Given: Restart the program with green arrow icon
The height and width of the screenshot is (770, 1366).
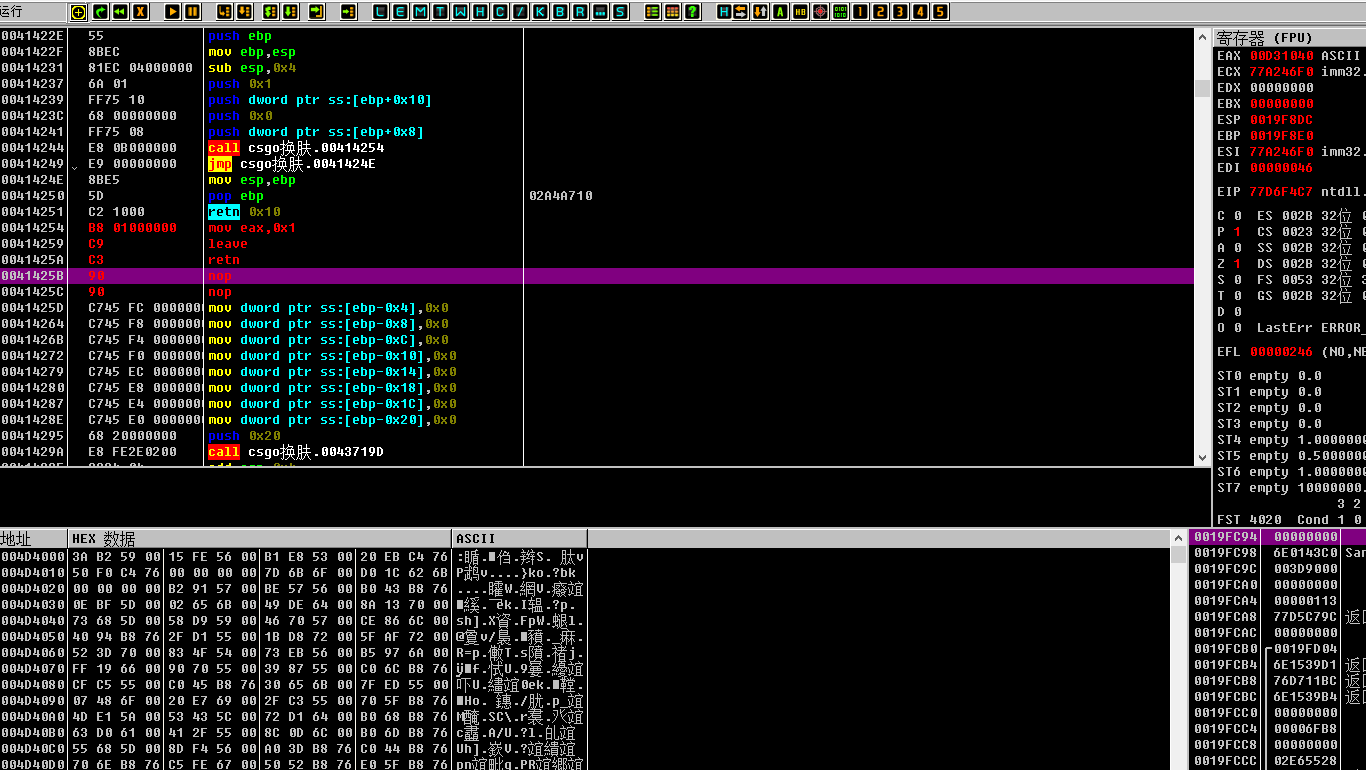Looking at the screenshot, I should pyautogui.click(x=99, y=12).
